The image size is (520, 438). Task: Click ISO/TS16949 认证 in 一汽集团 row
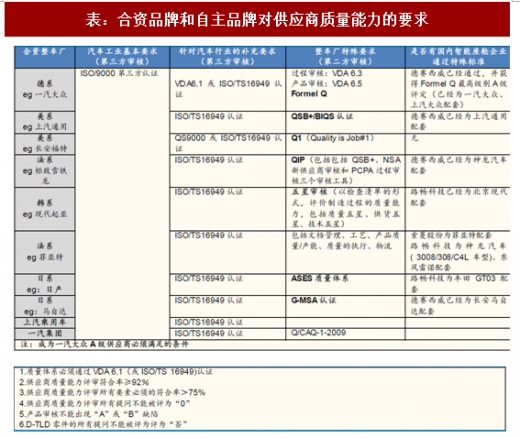pyautogui.click(x=209, y=333)
